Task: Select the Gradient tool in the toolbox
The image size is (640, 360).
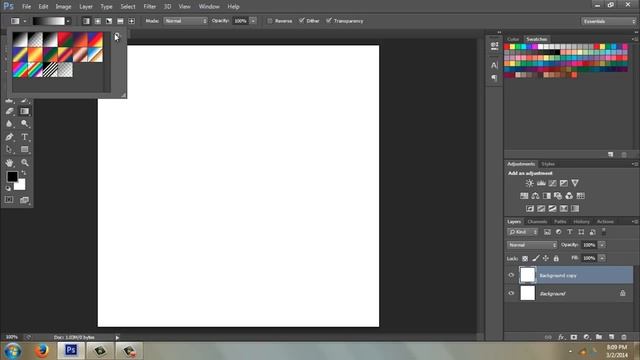Action: 24,111
